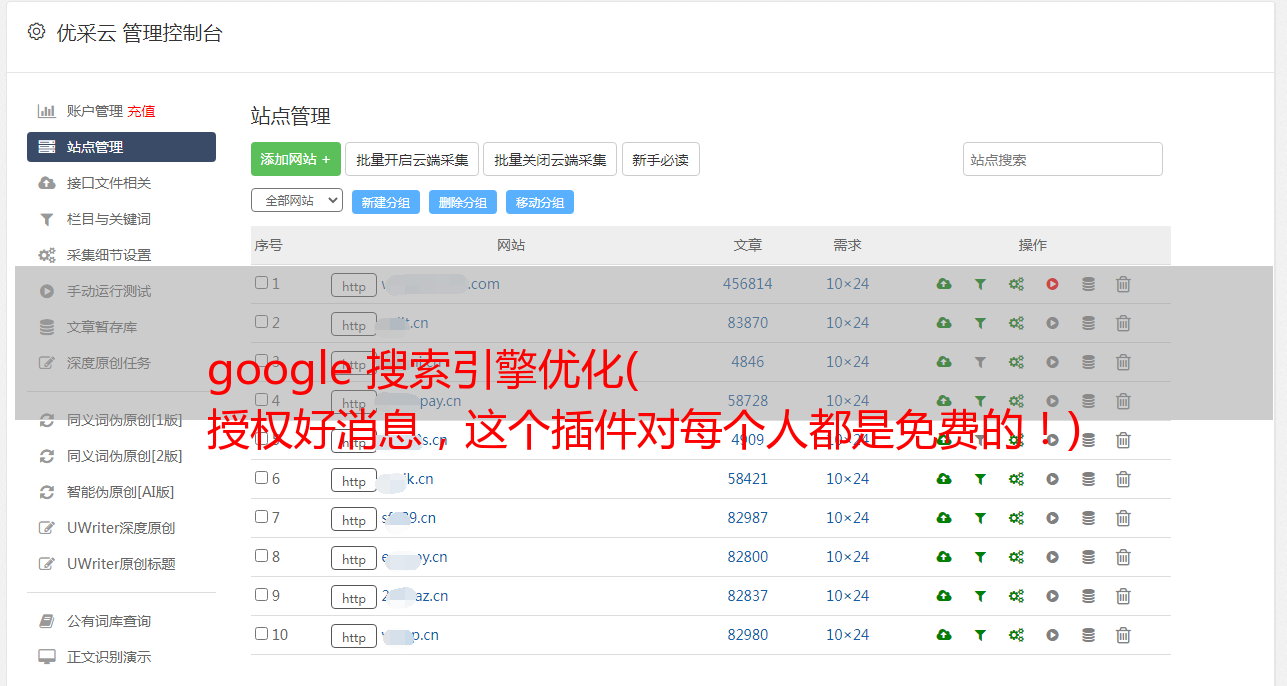Click the red play icon in row 1
The width and height of the screenshot is (1287, 686).
[x=1052, y=284]
